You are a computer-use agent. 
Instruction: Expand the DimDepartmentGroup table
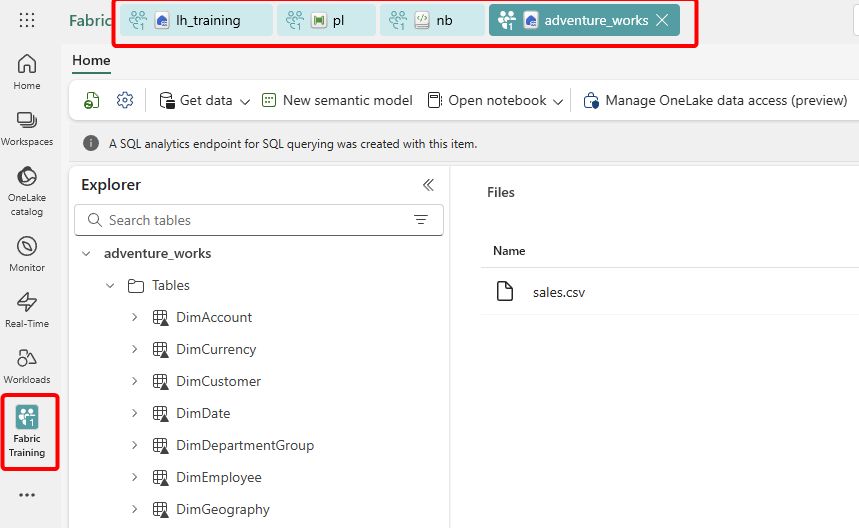click(135, 445)
